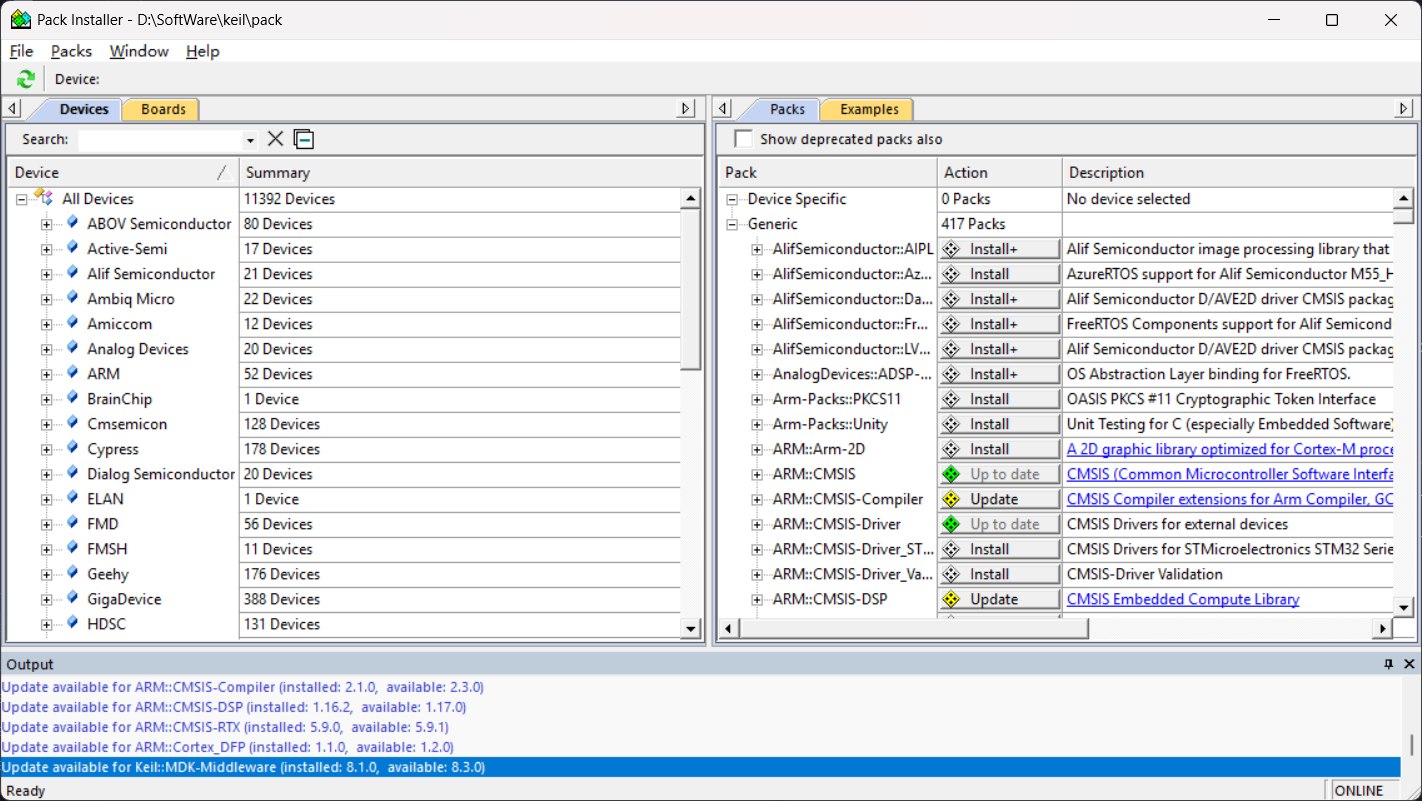Install the Arm-Packs::Unity pack
1422x801 pixels.
999,424
